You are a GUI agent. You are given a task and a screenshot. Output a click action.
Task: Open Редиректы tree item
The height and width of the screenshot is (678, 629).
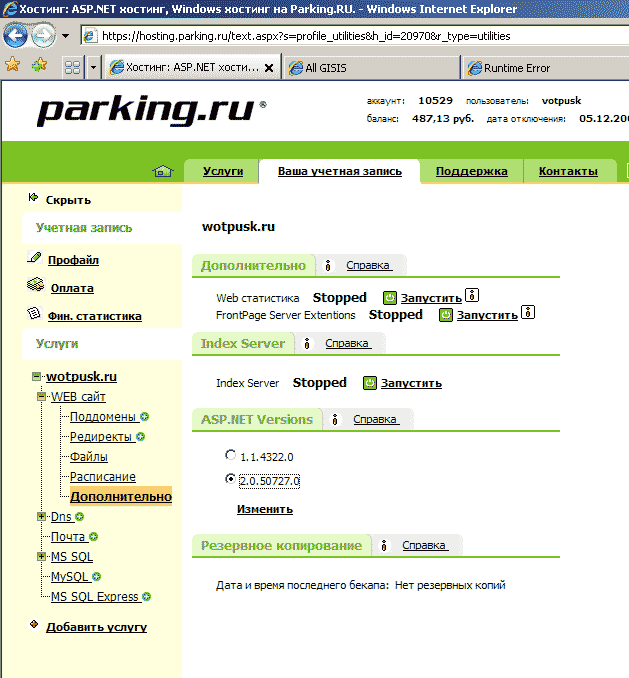coord(101,437)
